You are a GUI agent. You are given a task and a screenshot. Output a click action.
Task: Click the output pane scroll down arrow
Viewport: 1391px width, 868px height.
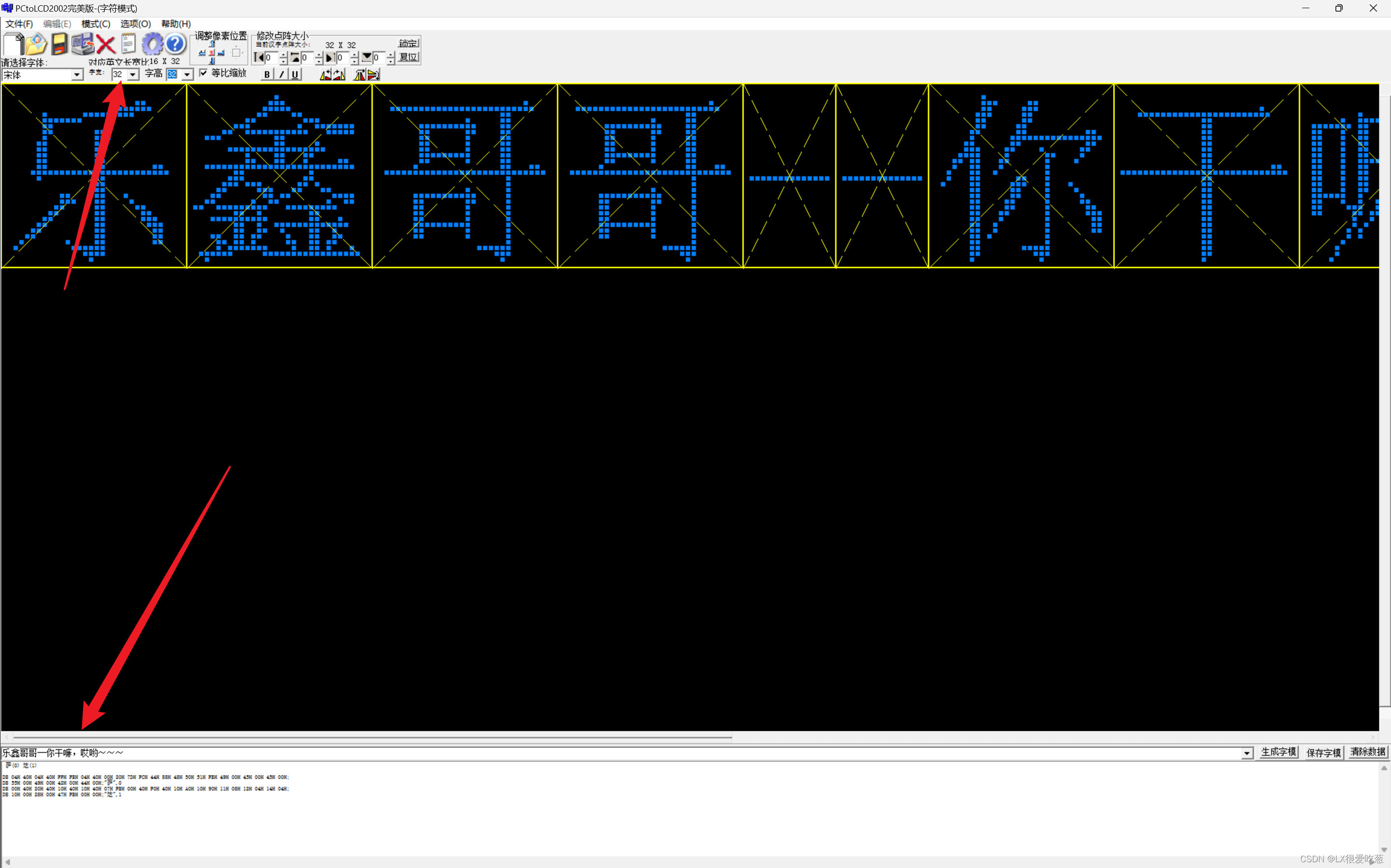coord(1384,850)
